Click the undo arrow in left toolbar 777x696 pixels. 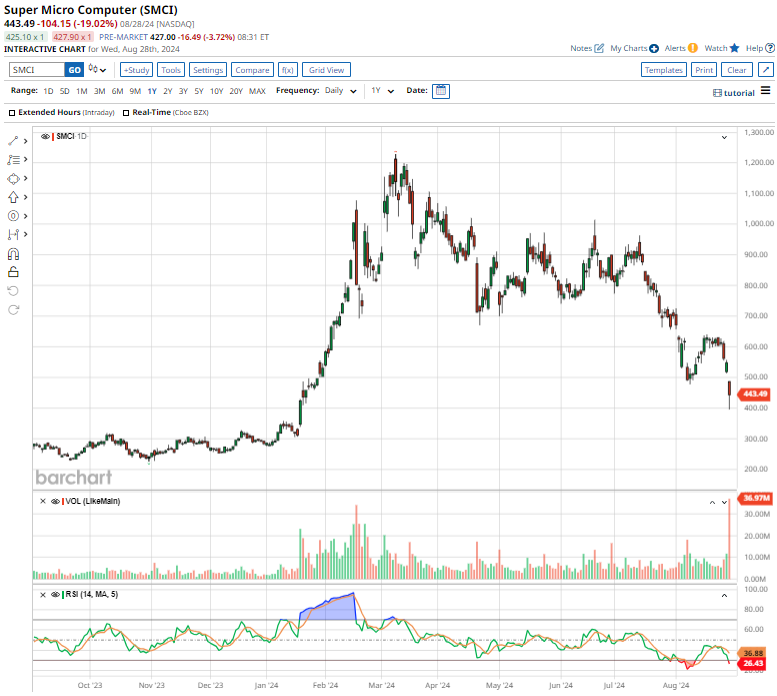13,290
